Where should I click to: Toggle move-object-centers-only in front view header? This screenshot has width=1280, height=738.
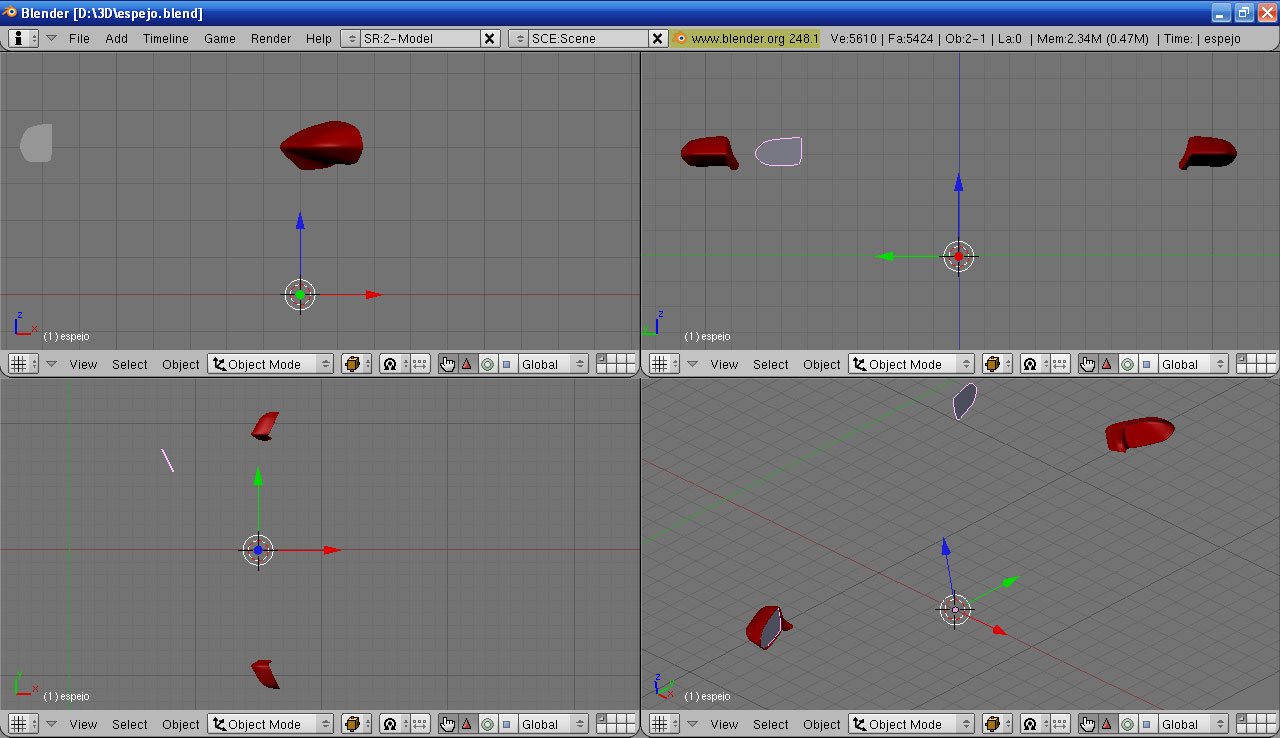[420, 364]
